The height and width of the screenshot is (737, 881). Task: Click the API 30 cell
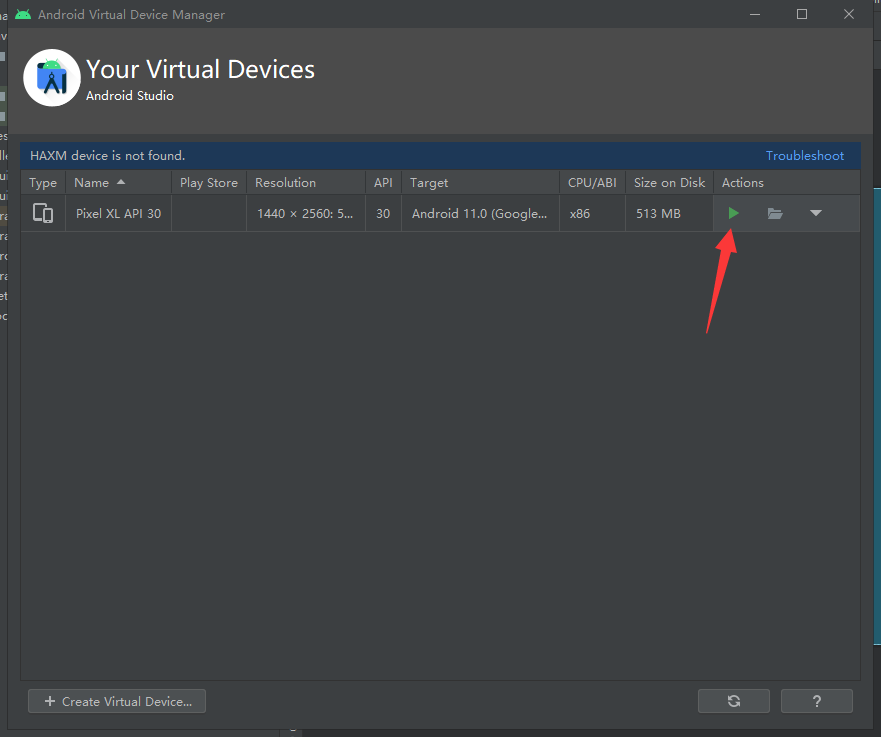383,213
